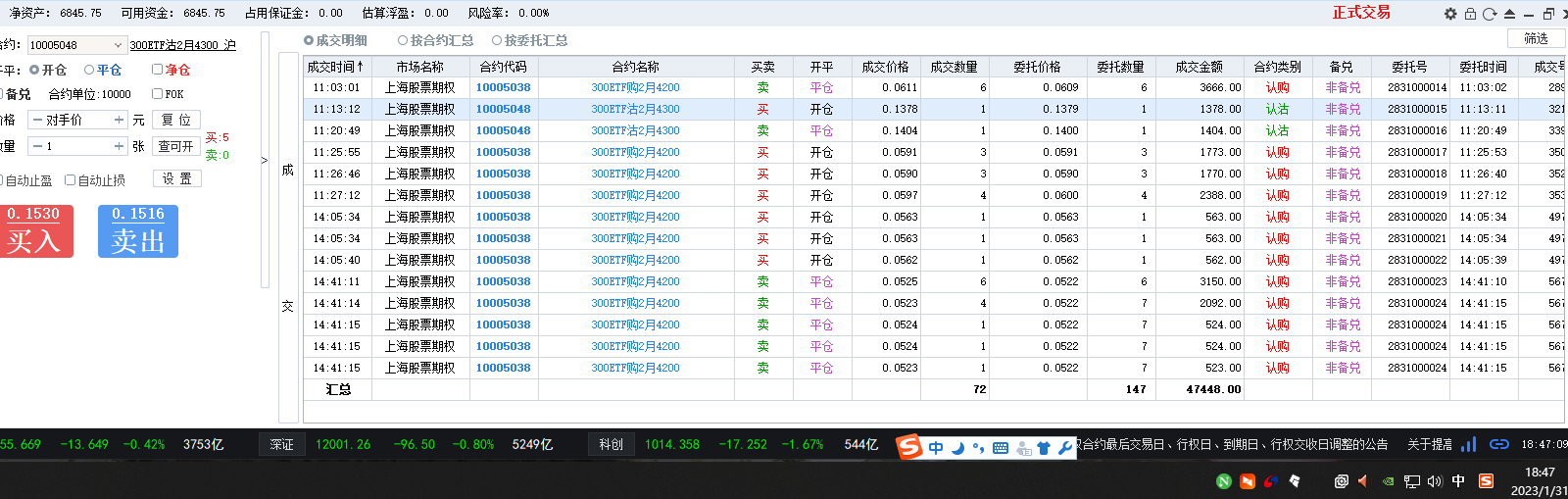The image size is (1568, 499).
Task: Click the speaker volume icon in system tray
Action: [x=1435, y=481]
